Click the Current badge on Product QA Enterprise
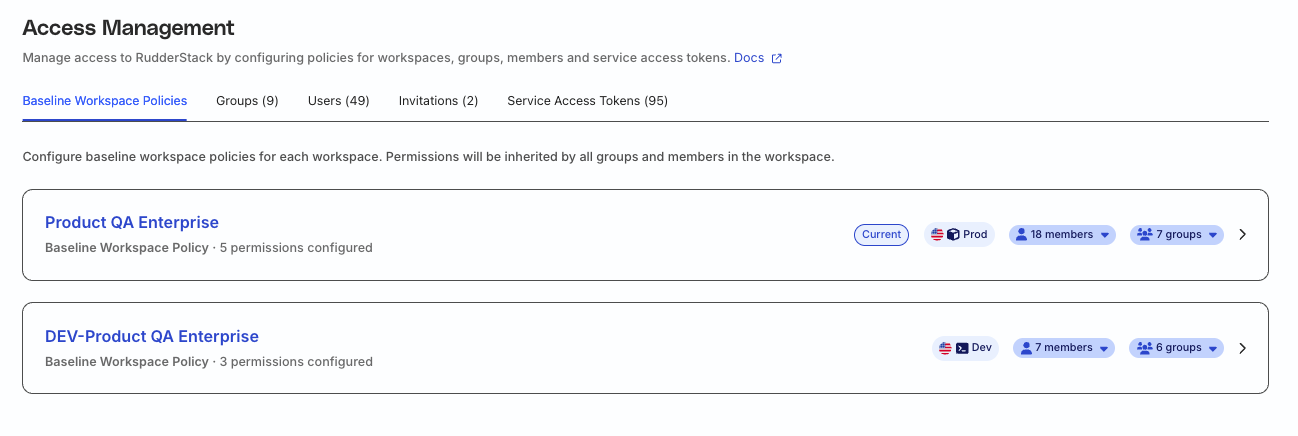 coord(881,235)
